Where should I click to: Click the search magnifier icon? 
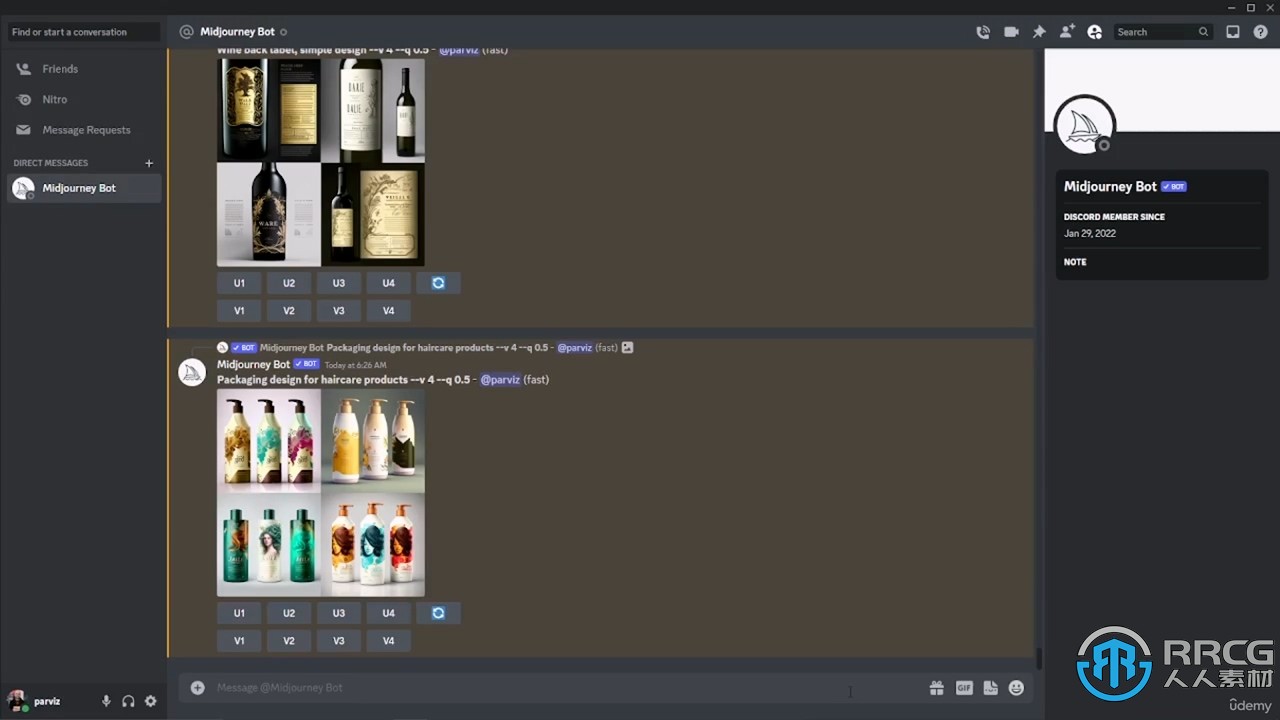tap(1203, 32)
